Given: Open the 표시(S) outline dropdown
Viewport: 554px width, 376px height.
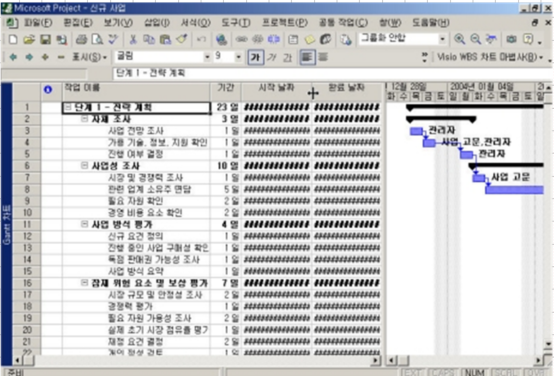Looking at the screenshot, I should [x=89, y=57].
